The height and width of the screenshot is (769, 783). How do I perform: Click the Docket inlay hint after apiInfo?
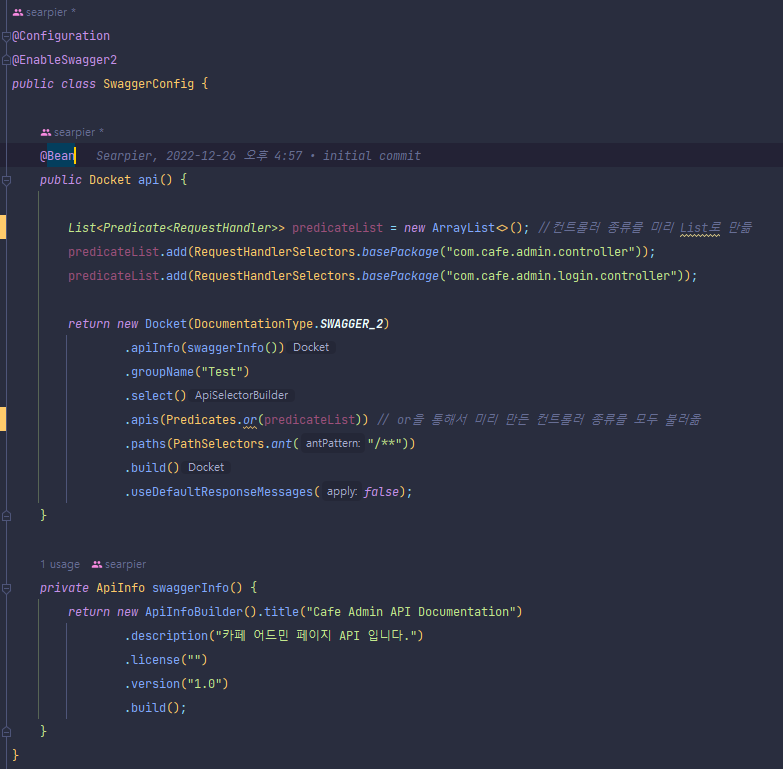[311, 348]
